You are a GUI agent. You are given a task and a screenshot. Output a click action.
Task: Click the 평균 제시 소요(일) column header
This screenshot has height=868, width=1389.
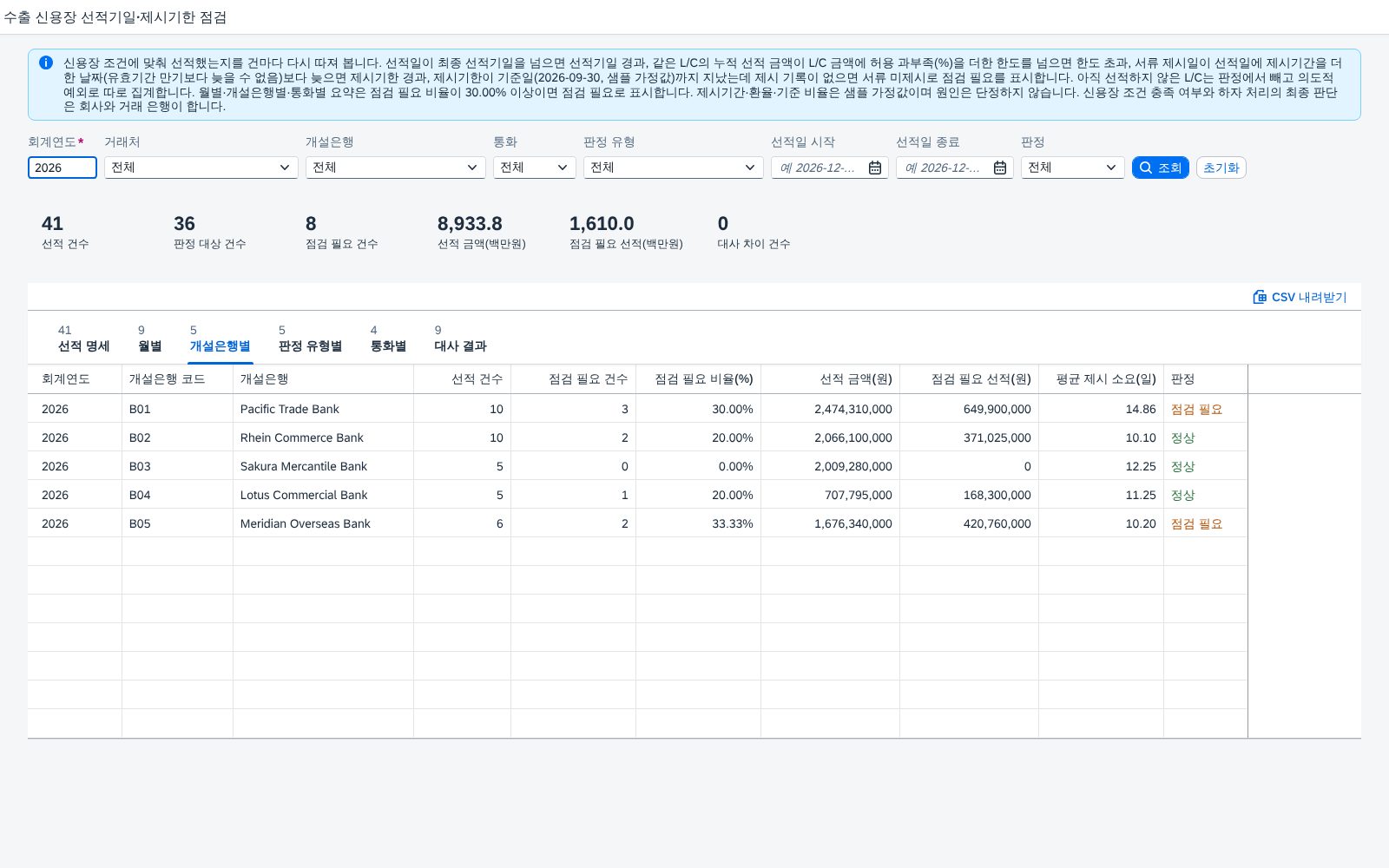1101,379
